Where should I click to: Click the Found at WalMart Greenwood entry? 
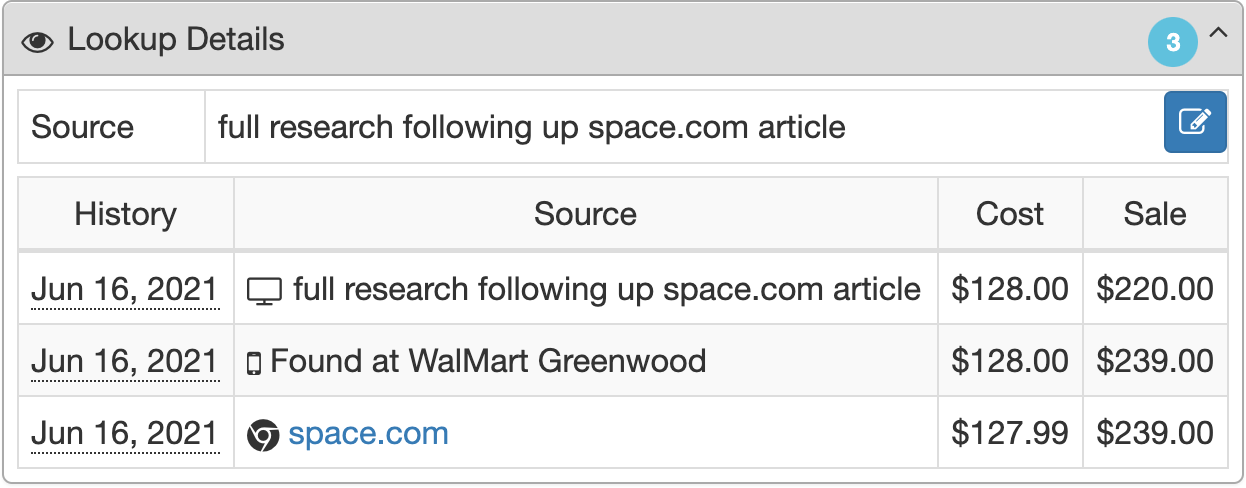pos(488,361)
